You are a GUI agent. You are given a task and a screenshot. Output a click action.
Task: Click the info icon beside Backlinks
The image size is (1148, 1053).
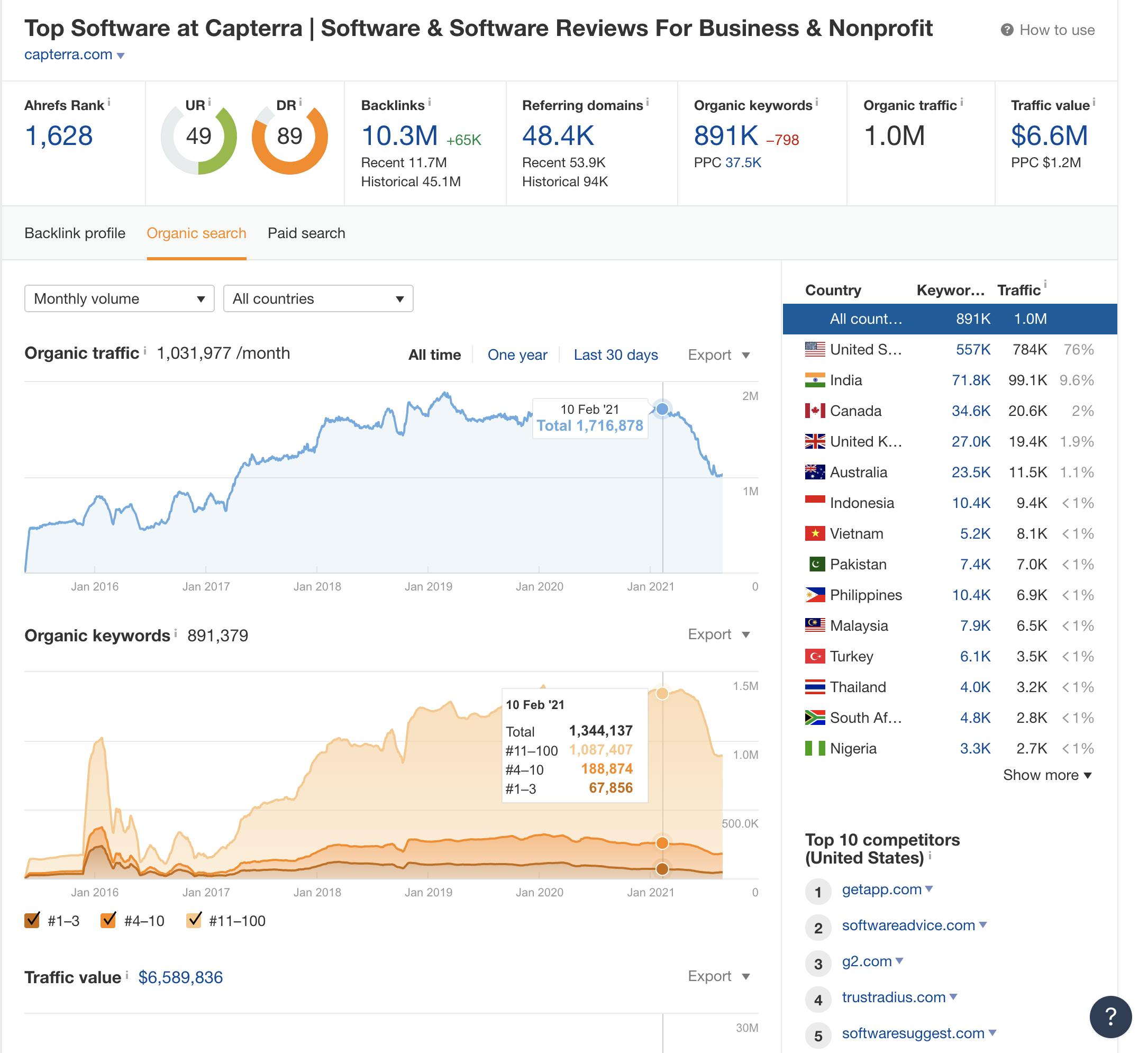tap(429, 103)
